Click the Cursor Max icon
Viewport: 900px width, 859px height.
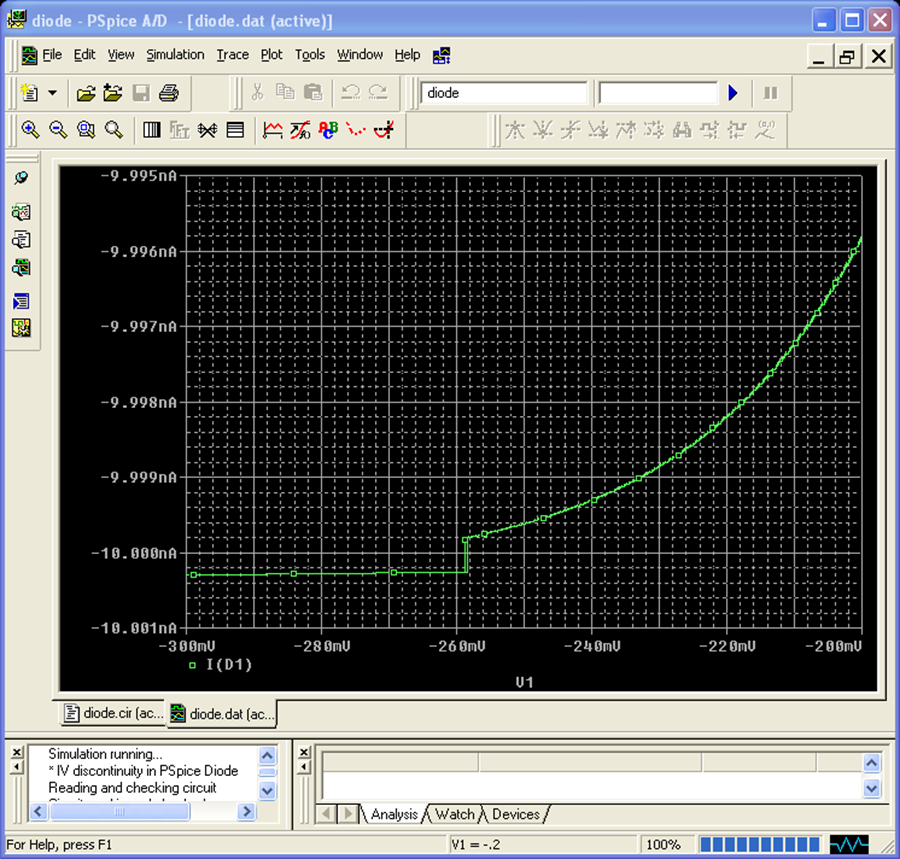coord(626,130)
